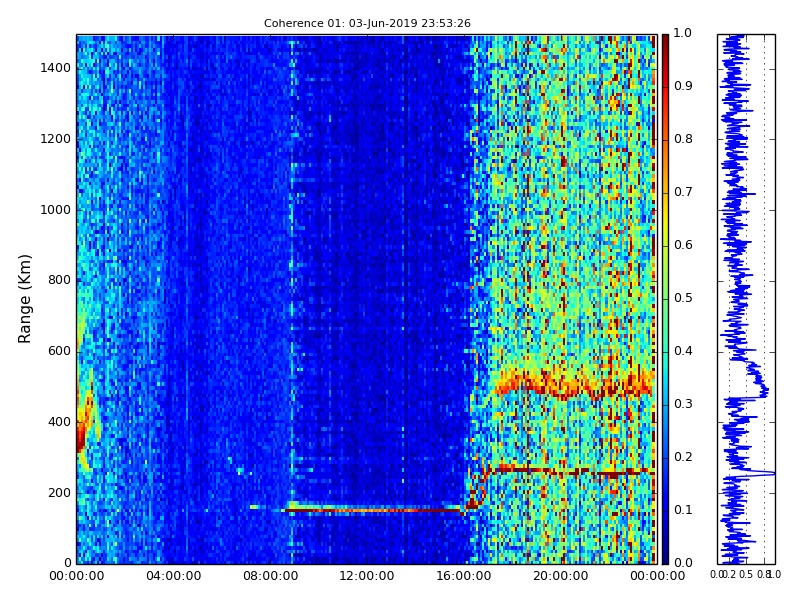Click the colorbar label 0.2
The image size is (800, 600).
click(x=683, y=457)
